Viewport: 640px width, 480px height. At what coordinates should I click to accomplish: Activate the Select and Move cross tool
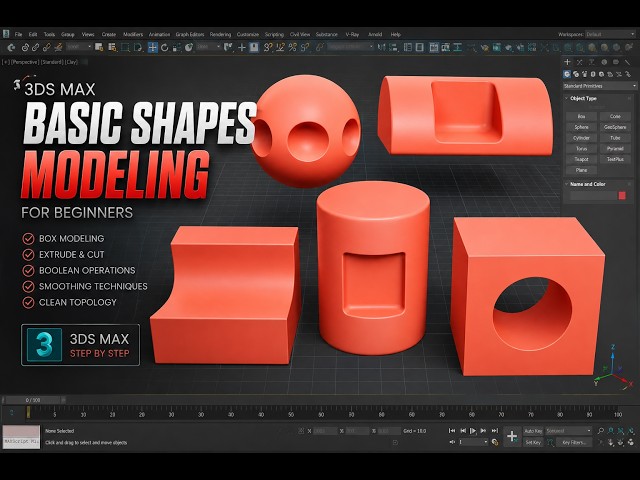coord(152,48)
